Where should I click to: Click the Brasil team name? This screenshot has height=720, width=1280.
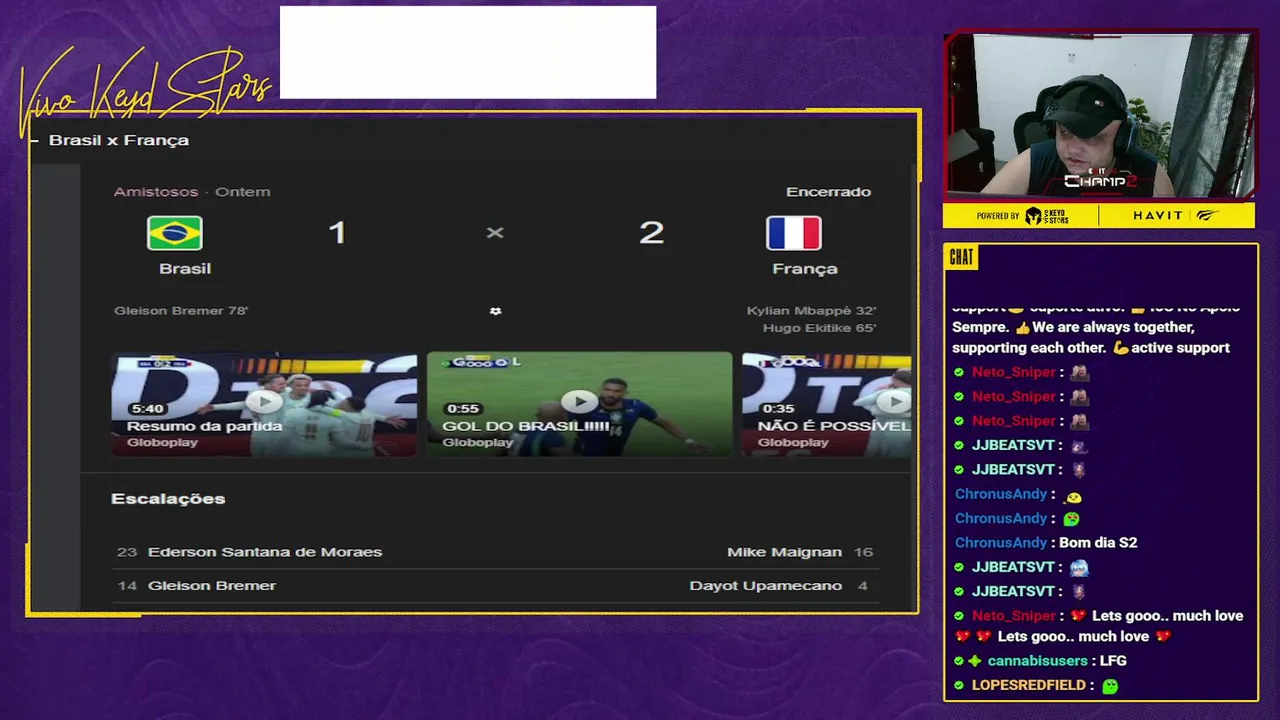tap(185, 268)
